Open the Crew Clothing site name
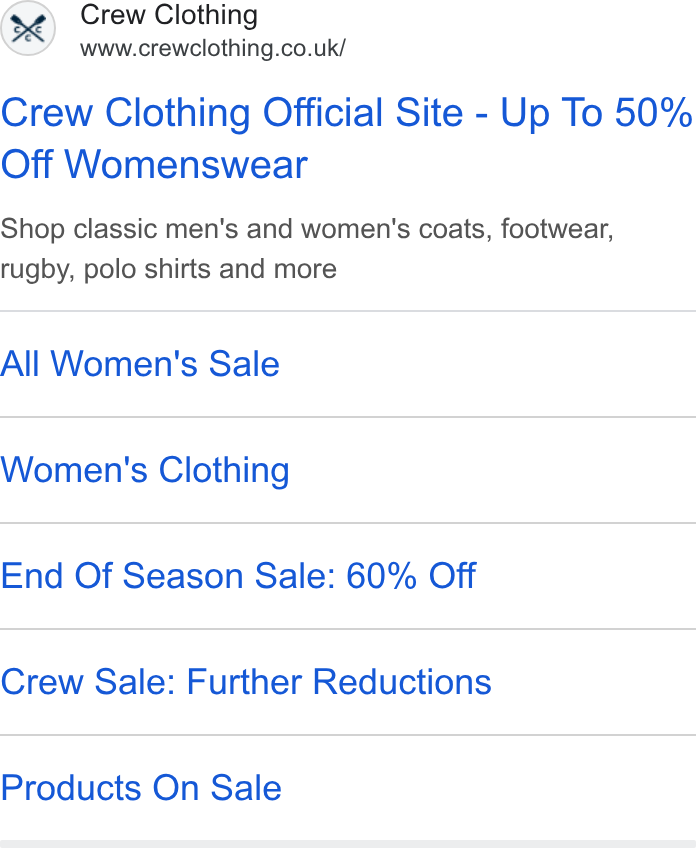This screenshot has height=848, width=696. click(169, 16)
